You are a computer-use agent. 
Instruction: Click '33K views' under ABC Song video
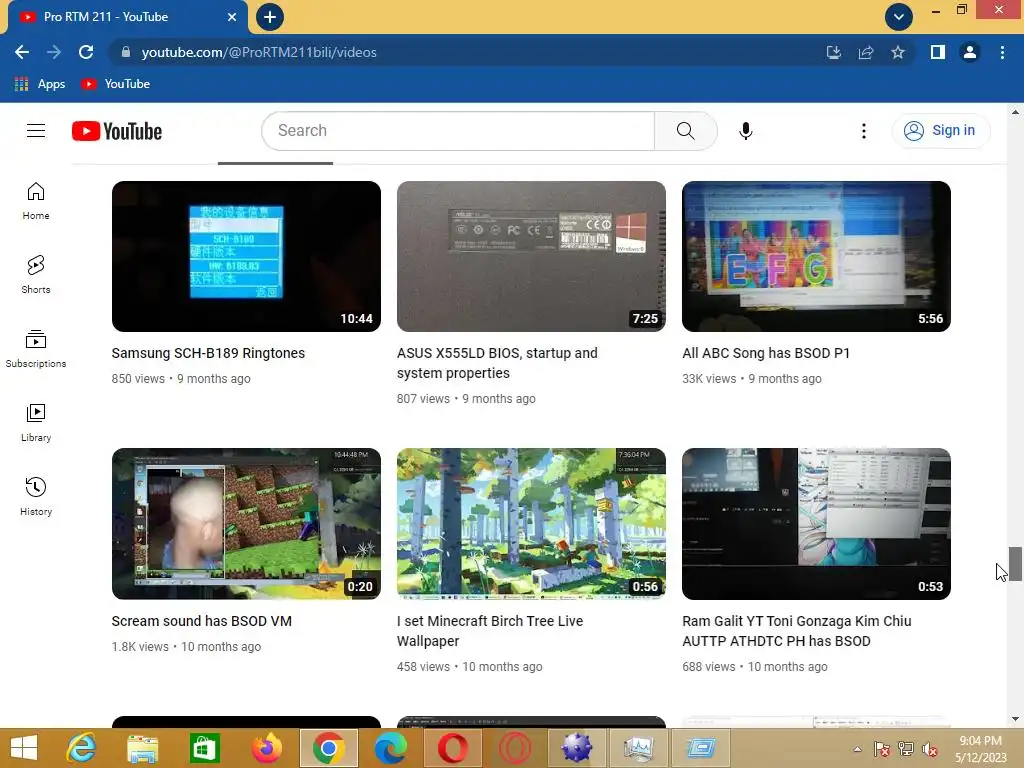[x=709, y=379]
